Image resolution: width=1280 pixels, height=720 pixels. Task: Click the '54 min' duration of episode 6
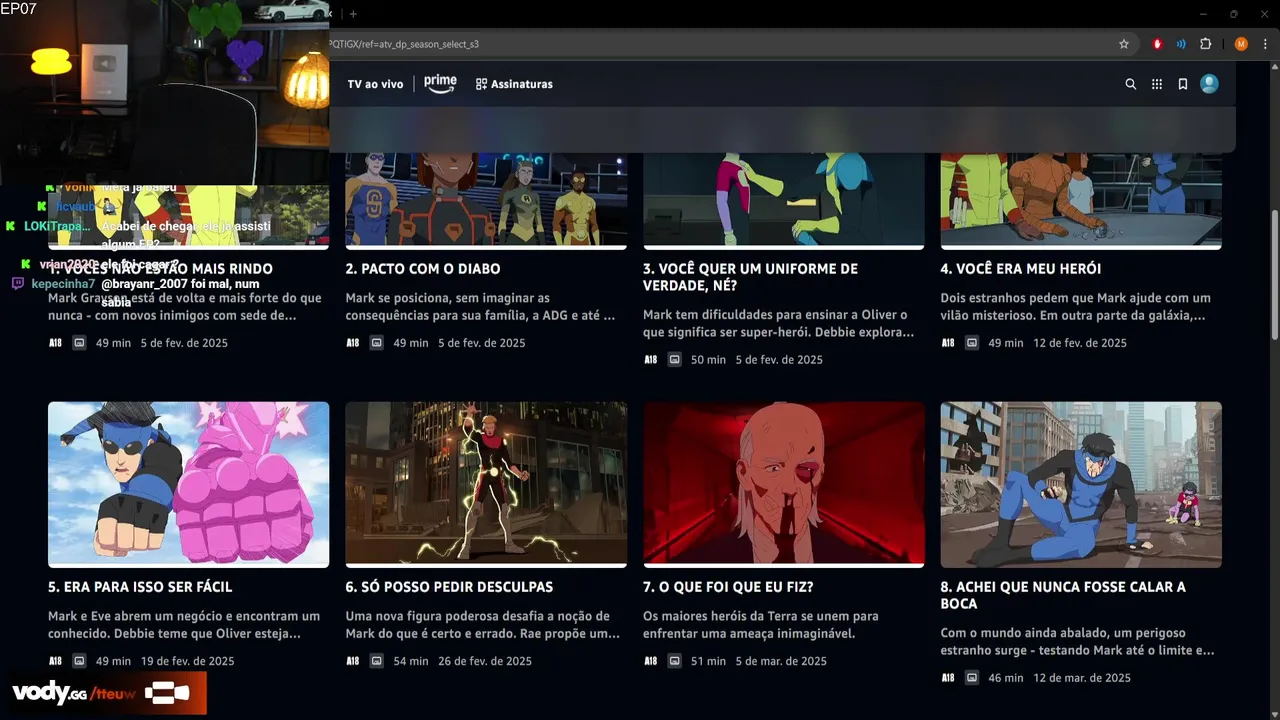click(x=411, y=661)
